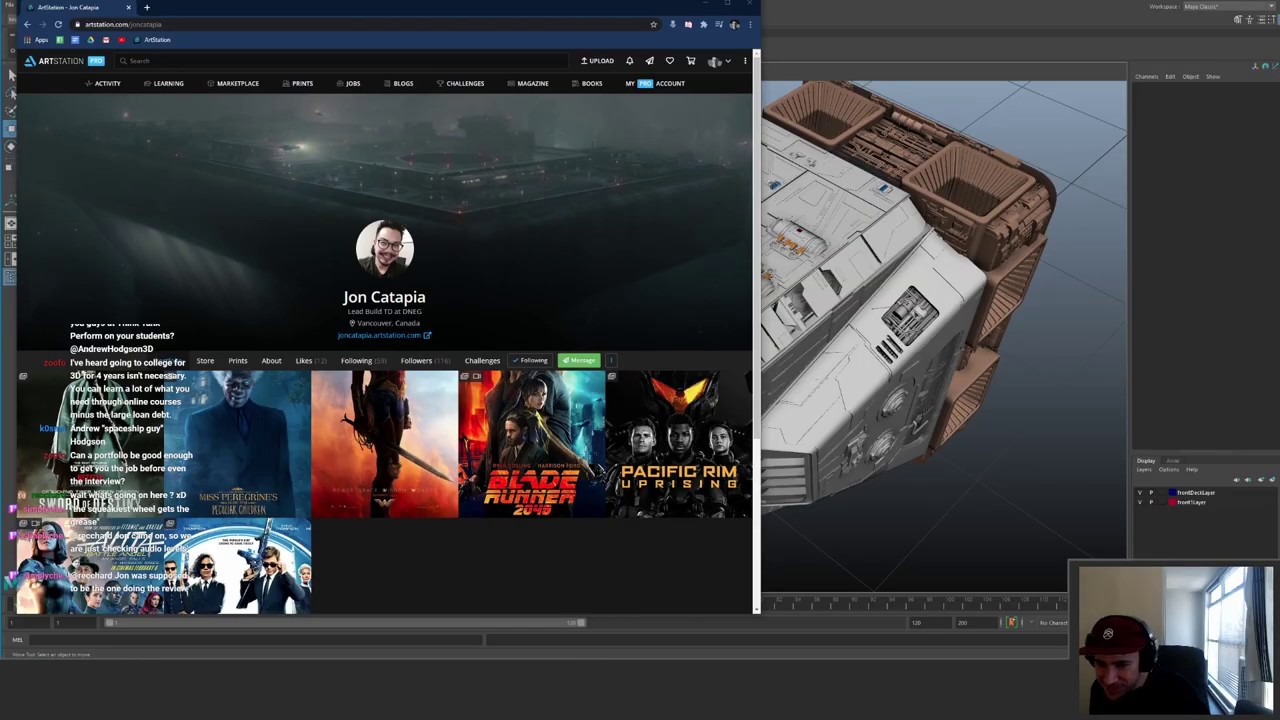1280x720 pixels.
Task: Open ArtStation messages paper-plane icon
Action: [x=649, y=61]
